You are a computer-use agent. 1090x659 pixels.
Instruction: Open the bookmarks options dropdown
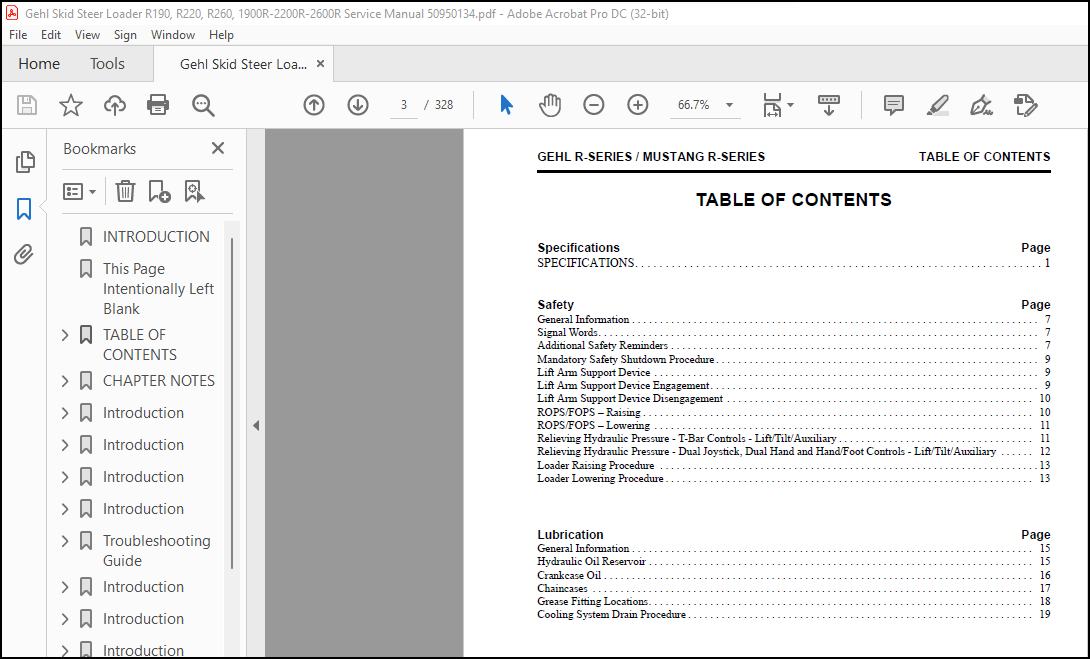(79, 191)
